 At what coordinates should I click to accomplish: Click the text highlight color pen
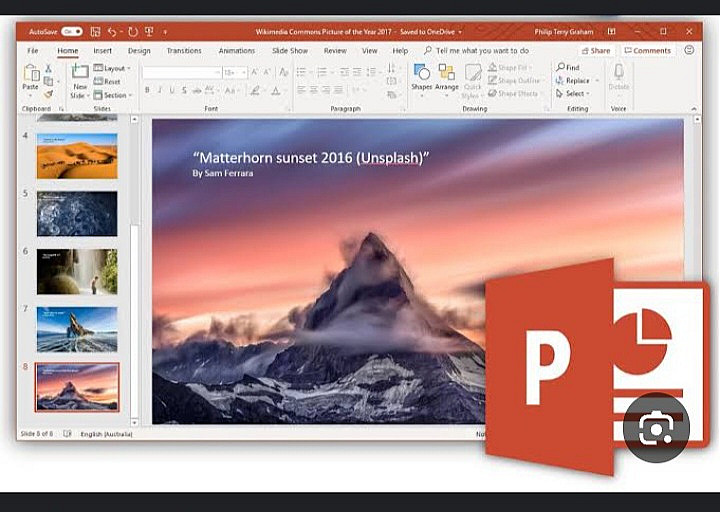click(255, 90)
